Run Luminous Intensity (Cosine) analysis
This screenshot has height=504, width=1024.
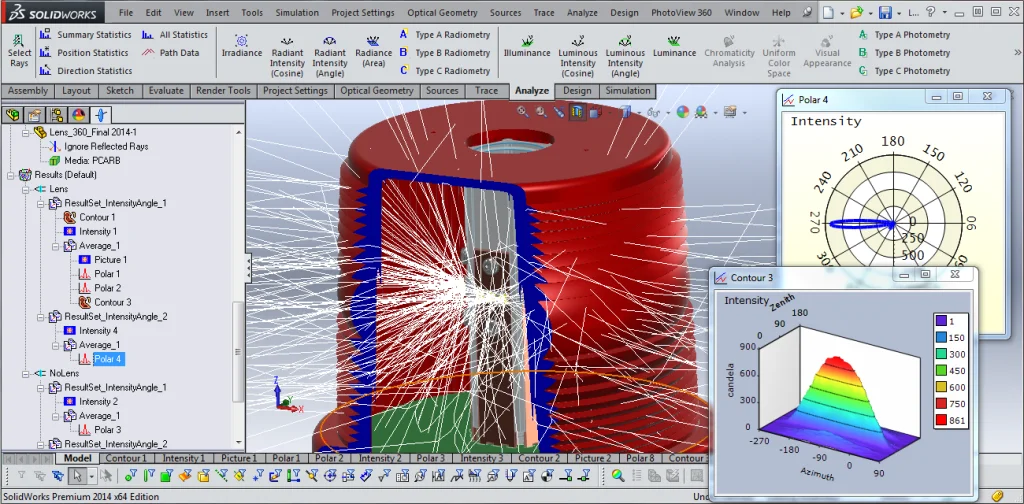pyautogui.click(x=577, y=55)
